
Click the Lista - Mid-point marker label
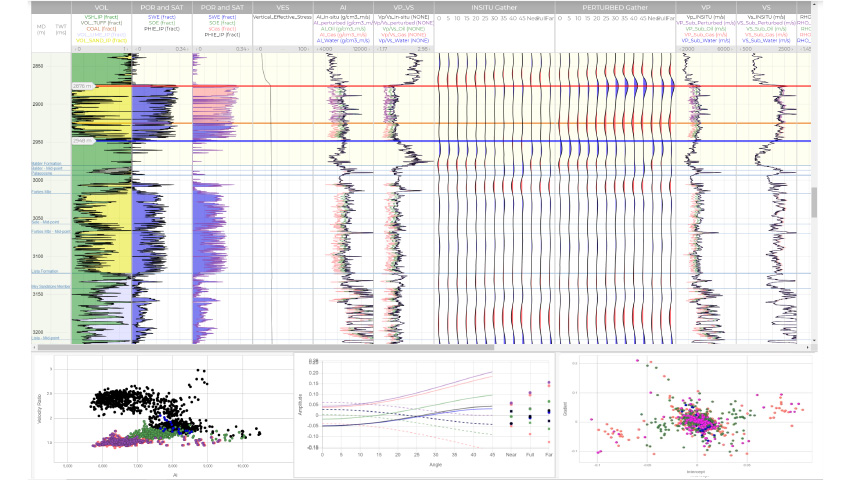click(45, 338)
